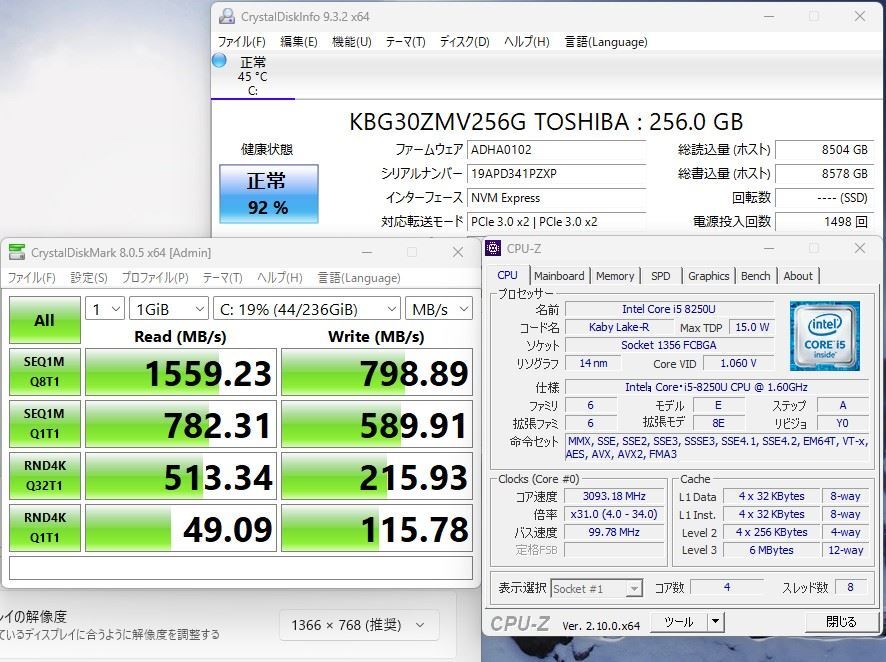The image size is (886, 662).
Task: Click the total host reads 8504 GB
Action: coord(824,150)
